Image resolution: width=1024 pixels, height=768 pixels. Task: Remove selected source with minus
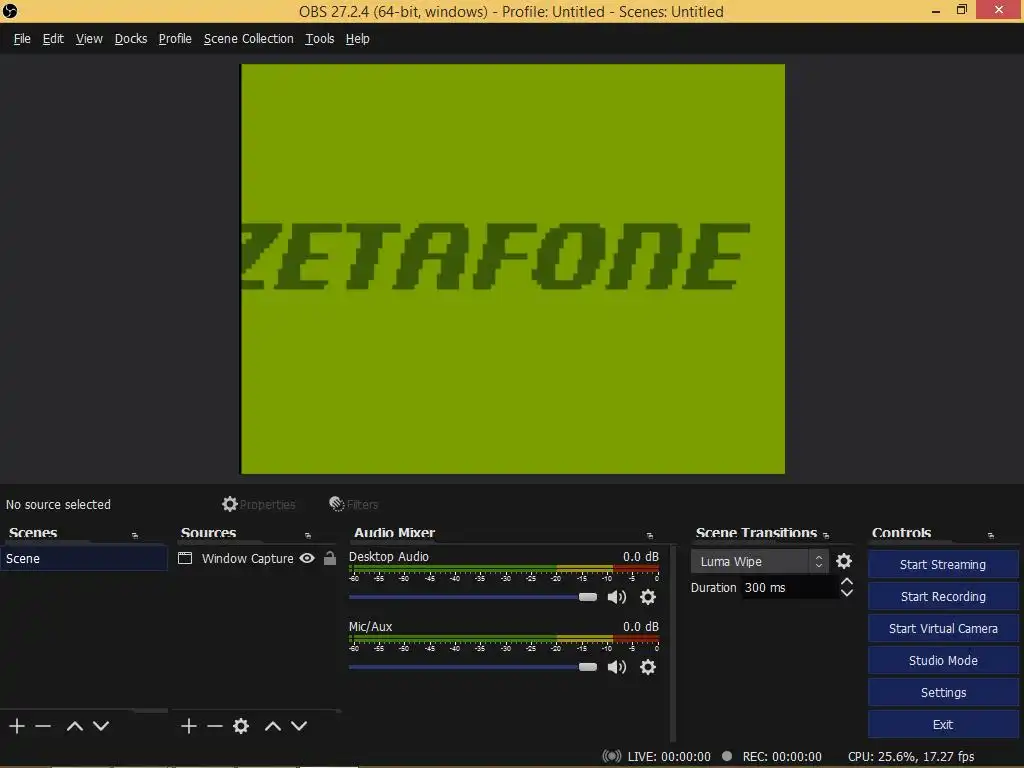coord(215,726)
